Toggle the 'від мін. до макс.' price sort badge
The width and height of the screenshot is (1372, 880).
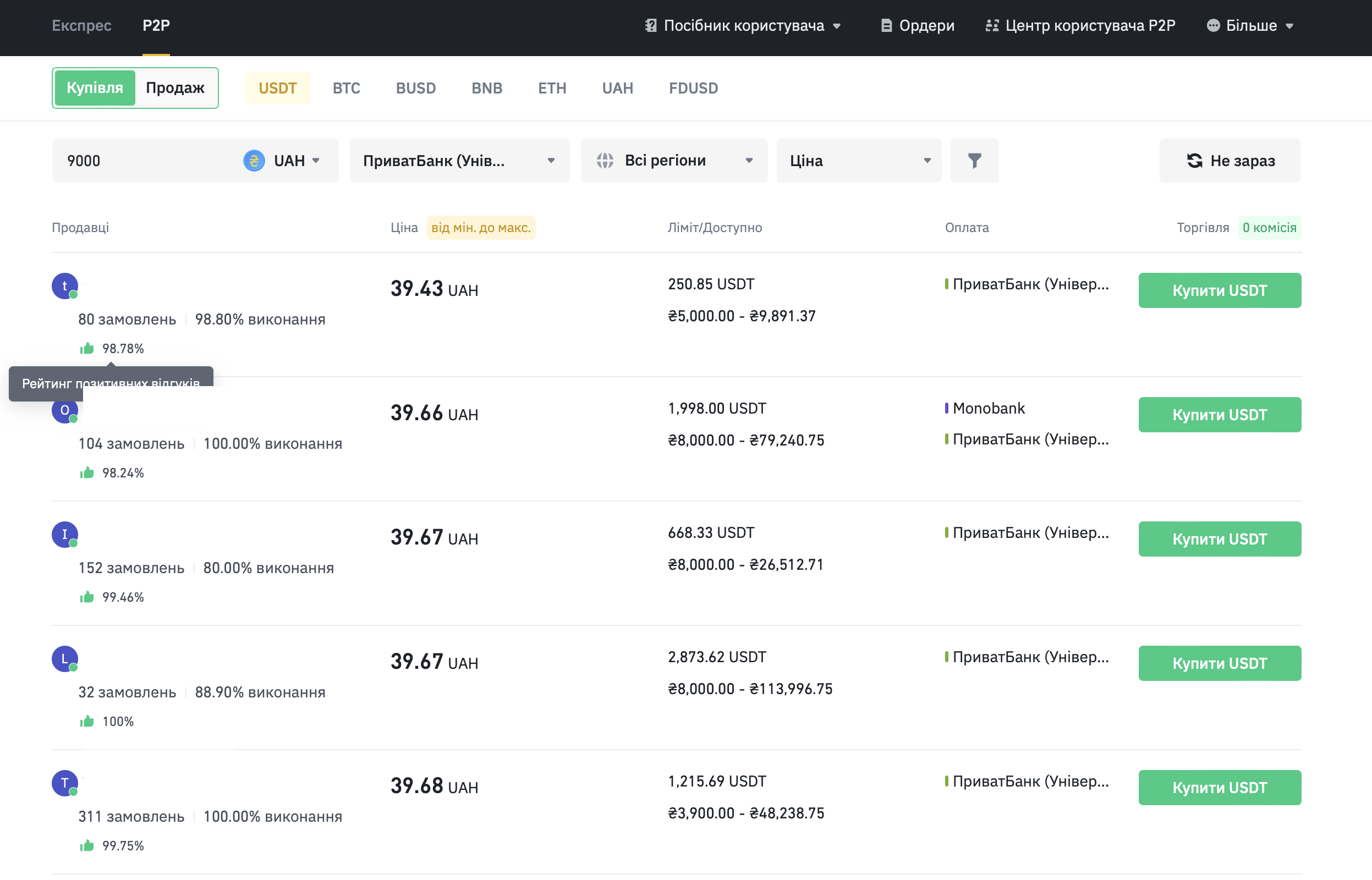coord(481,228)
